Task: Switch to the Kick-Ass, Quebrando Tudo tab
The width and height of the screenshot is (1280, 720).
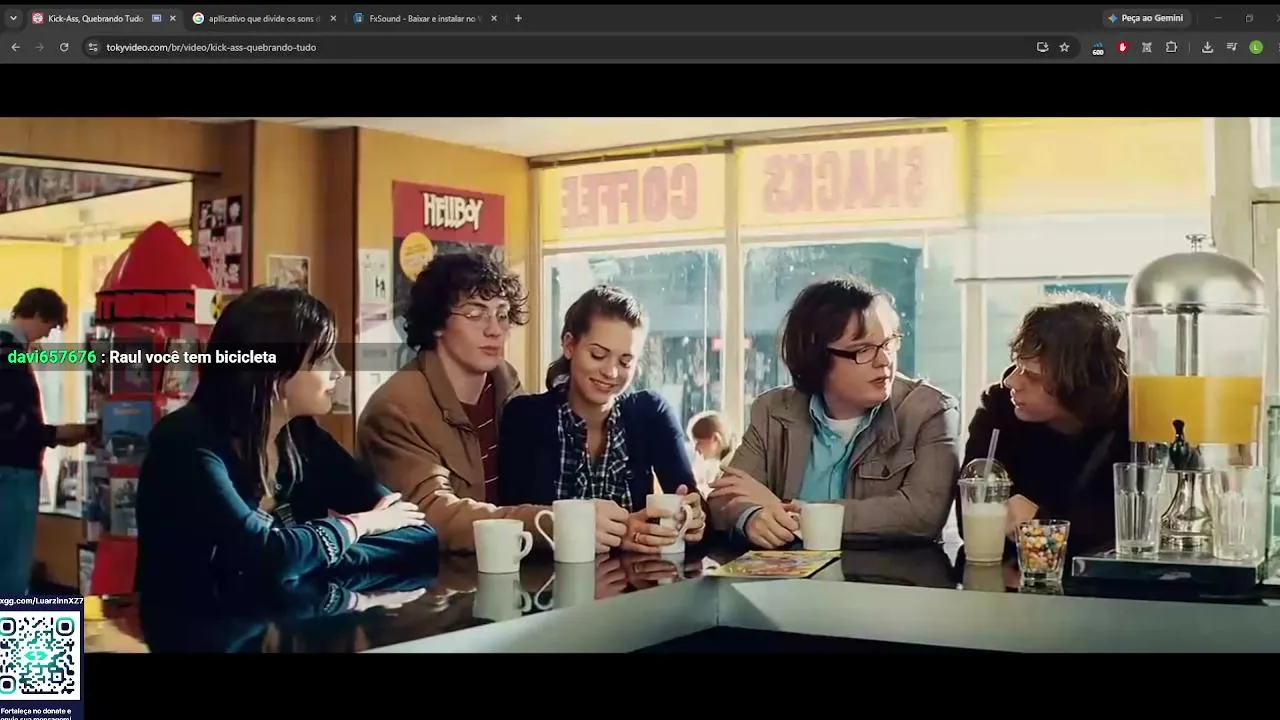Action: point(95,18)
